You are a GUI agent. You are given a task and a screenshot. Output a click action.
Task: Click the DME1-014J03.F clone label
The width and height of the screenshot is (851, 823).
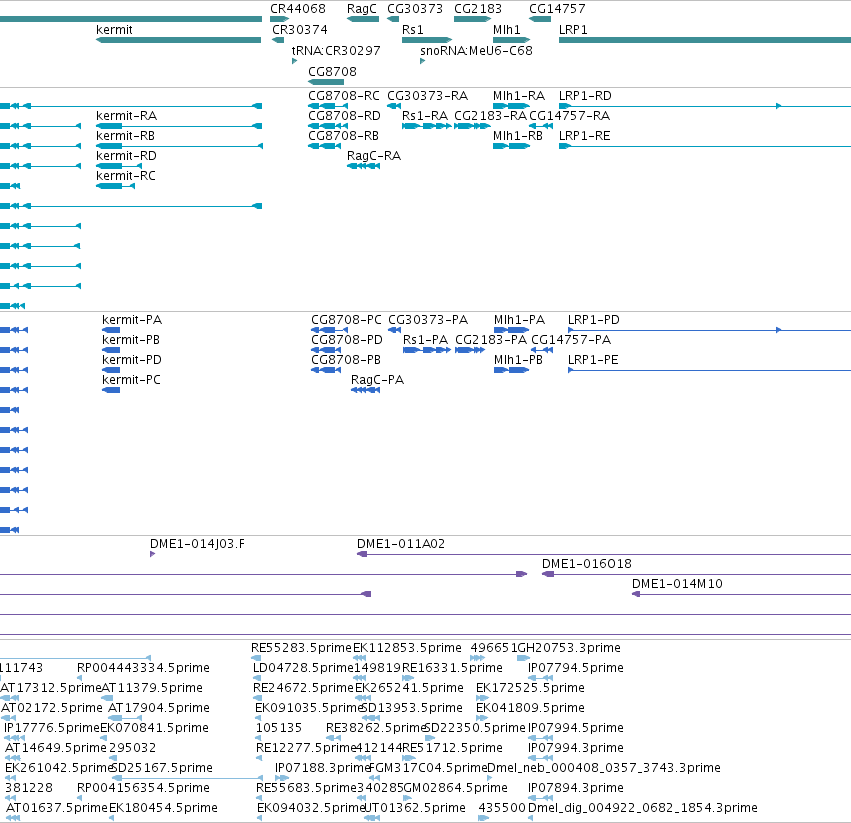click(x=197, y=544)
